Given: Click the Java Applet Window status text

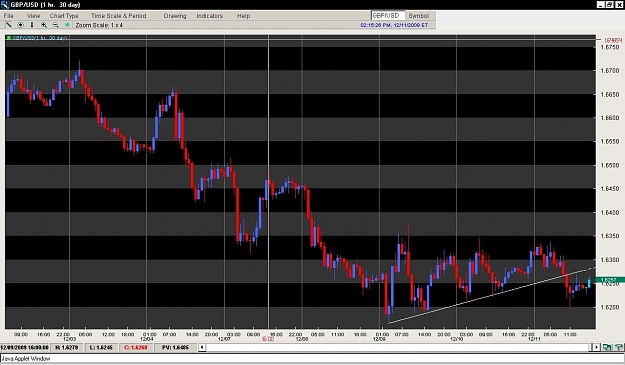Looking at the screenshot, I should (26, 359).
